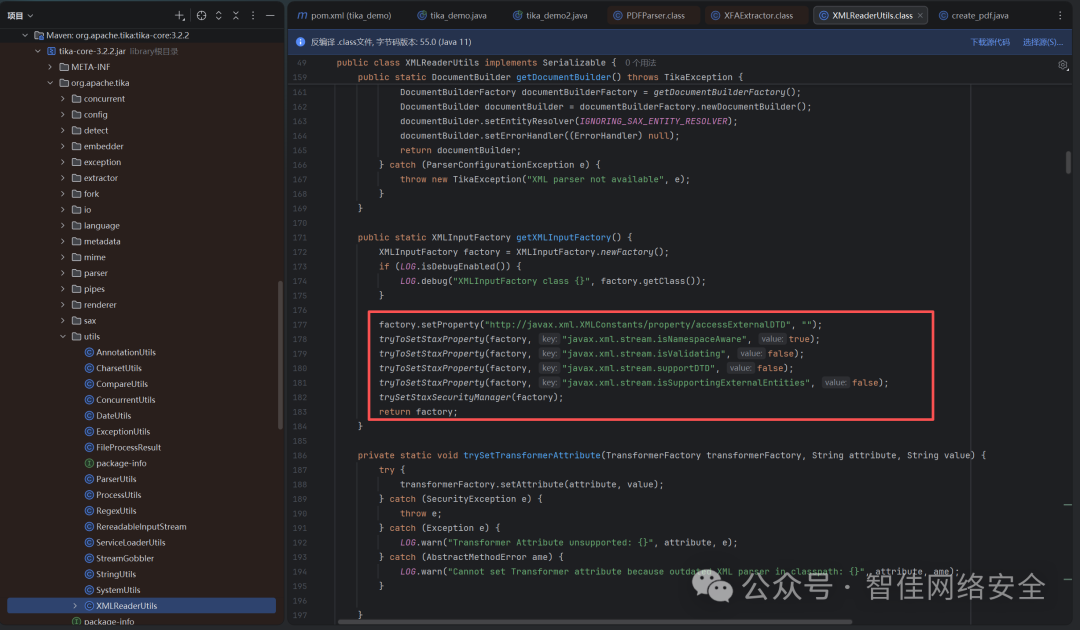Click the 下载源代码 link

989,42
